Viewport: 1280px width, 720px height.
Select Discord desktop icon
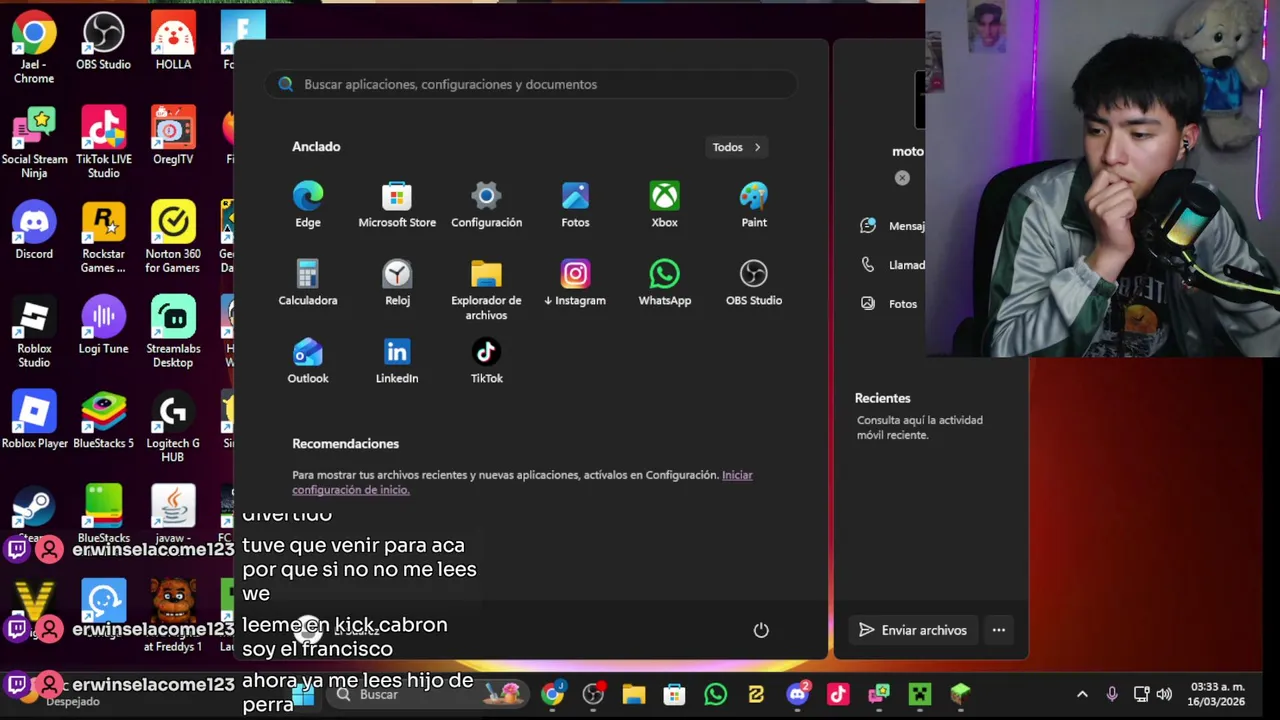click(34, 232)
